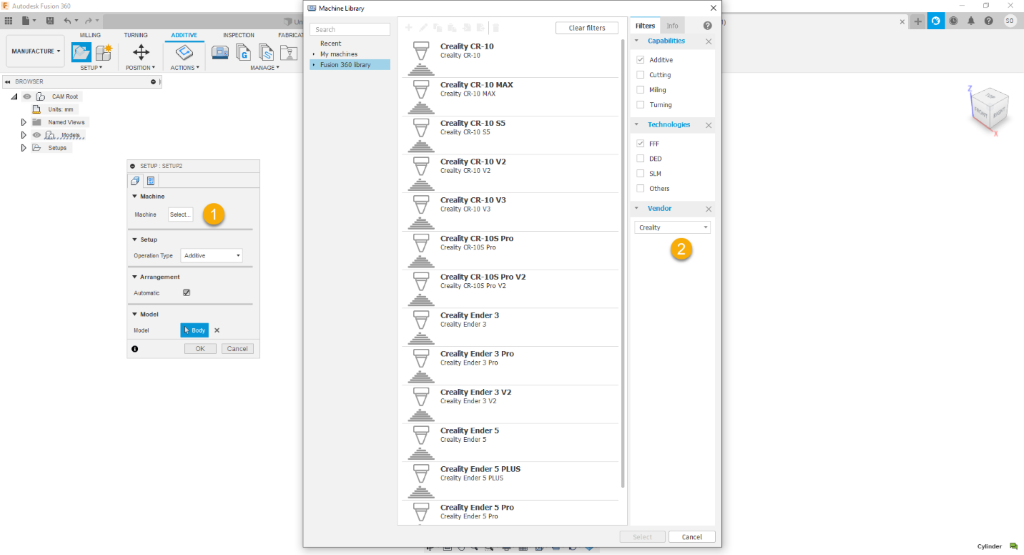Click the Creality CR-10 MAX printer icon
The image size is (1024, 555).
421,96
